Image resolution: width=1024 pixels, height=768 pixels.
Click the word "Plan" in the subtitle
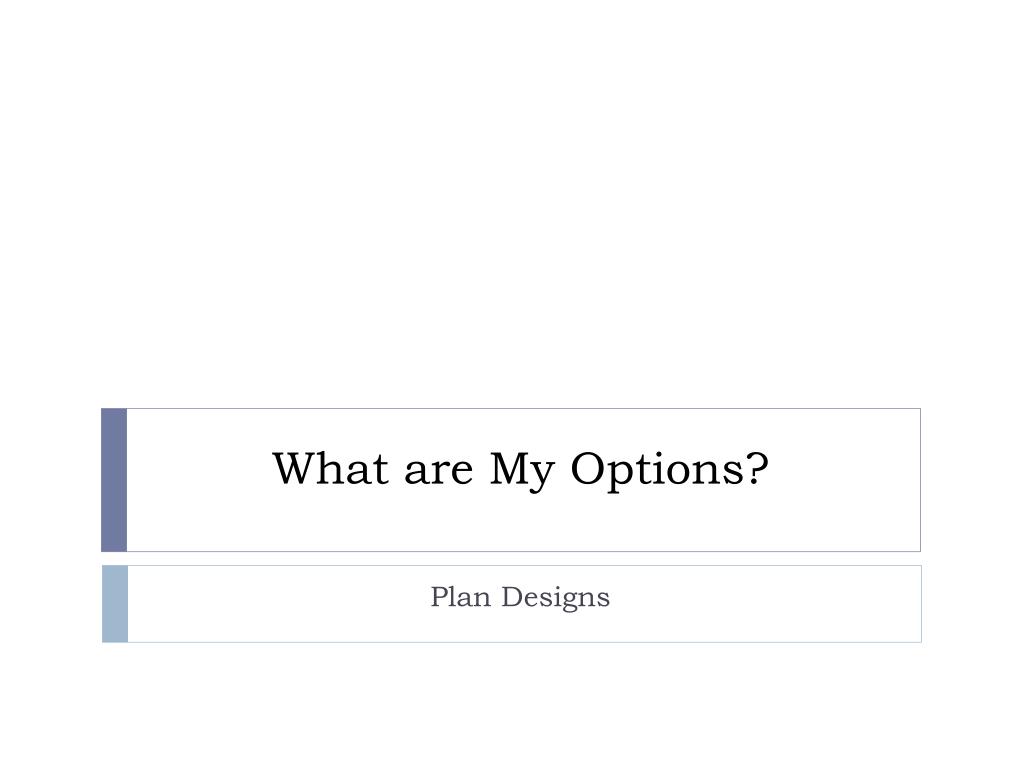pyautogui.click(x=460, y=596)
